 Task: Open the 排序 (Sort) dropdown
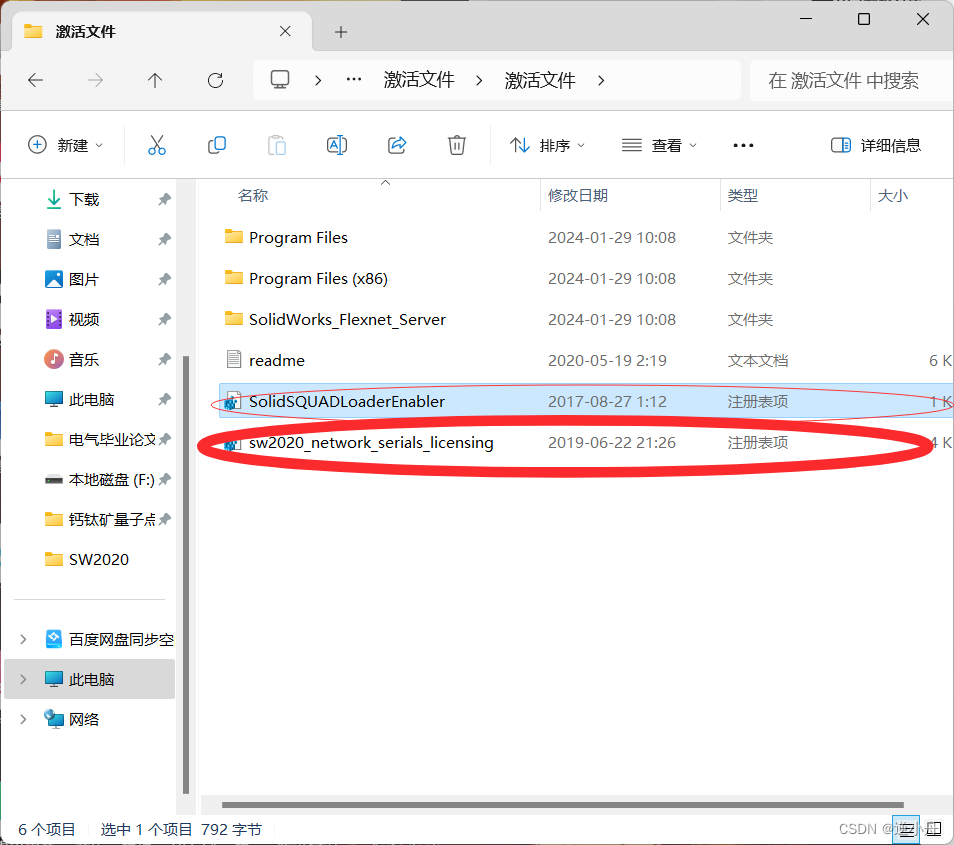tap(547, 145)
